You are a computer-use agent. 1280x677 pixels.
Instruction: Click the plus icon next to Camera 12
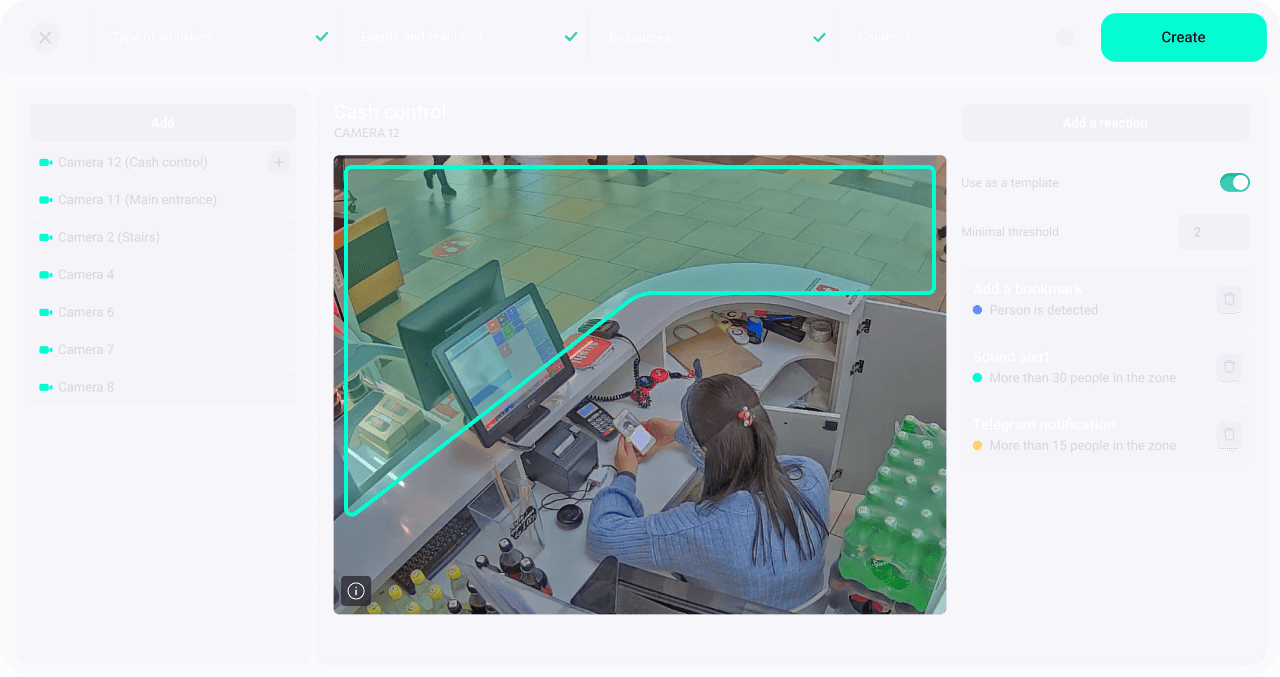tap(279, 162)
